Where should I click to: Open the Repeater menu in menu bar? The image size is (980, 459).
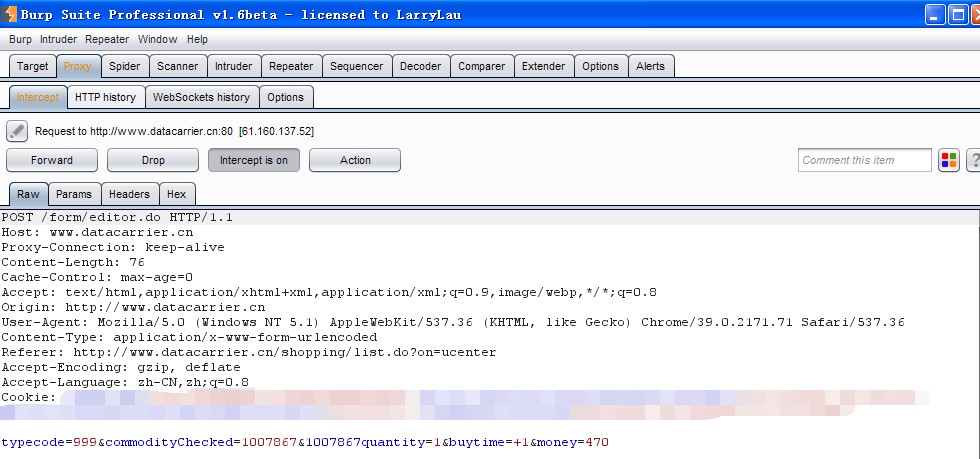[107, 39]
